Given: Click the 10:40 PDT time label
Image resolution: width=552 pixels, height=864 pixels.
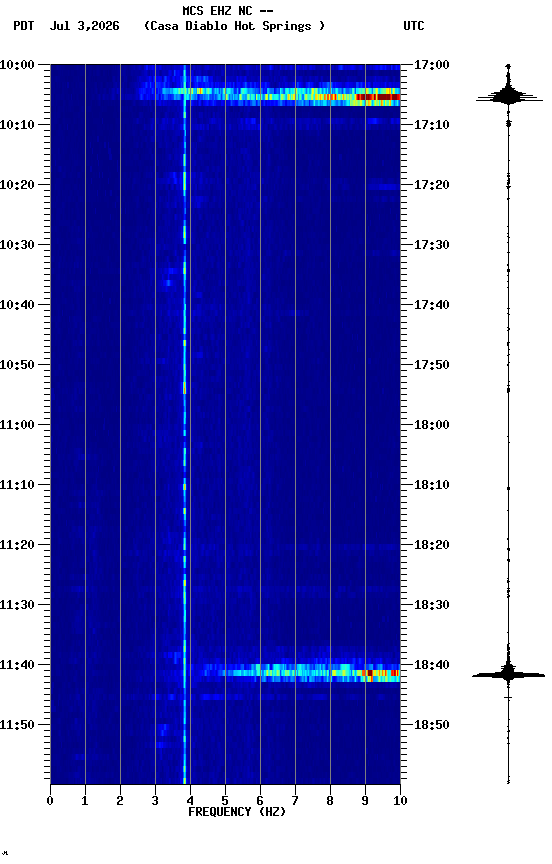Looking at the screenshot, I should click(x=17, y=305).
